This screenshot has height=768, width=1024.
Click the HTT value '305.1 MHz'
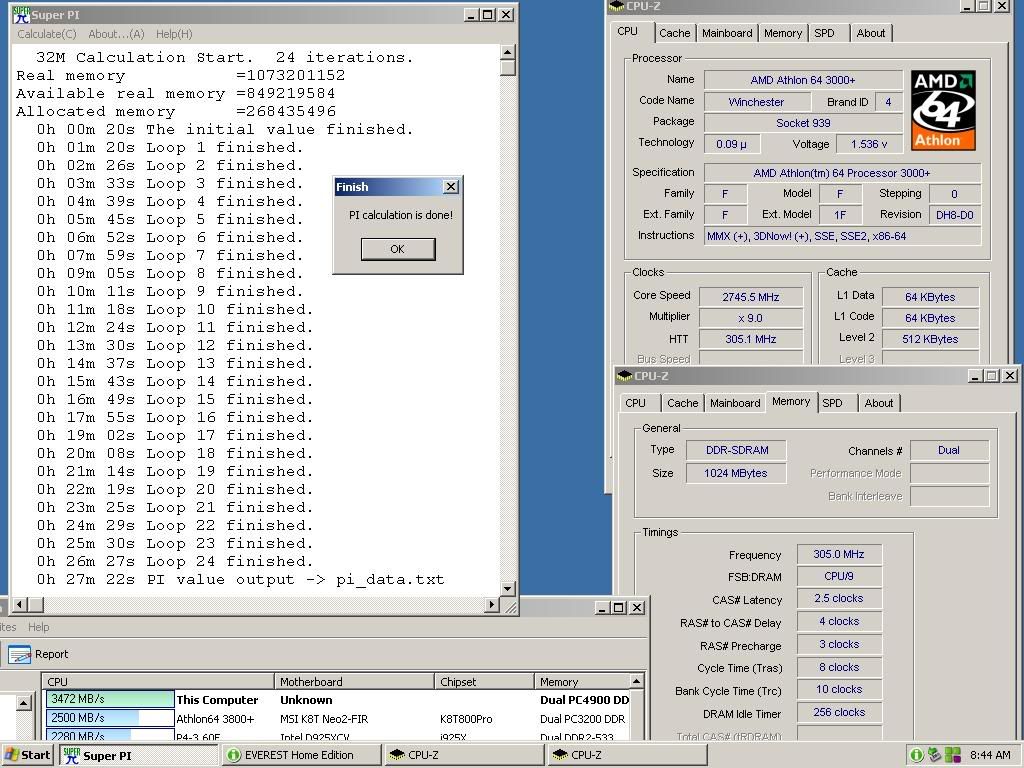point(751,339)
